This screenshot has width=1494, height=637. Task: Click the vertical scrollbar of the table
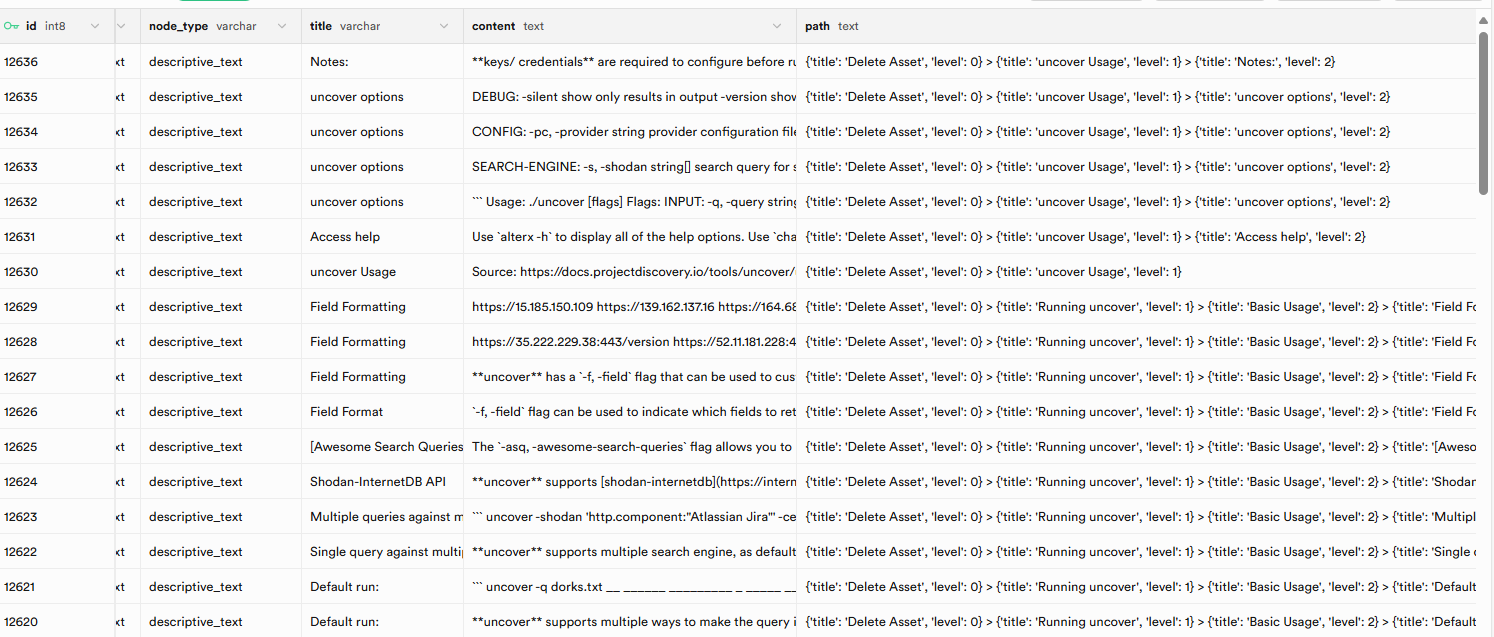1484,112
